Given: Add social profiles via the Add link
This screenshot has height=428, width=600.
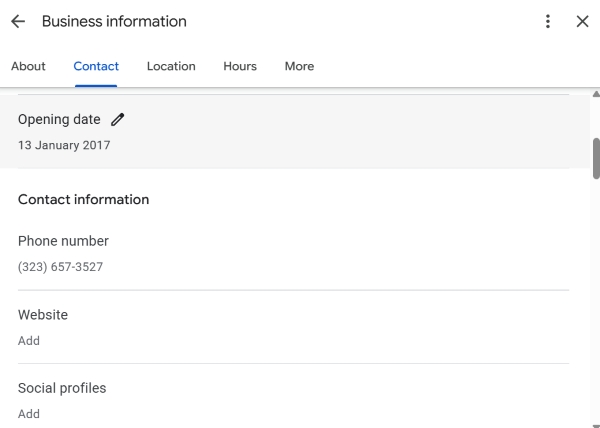Looking at the screenshot, I should point(29,414).
